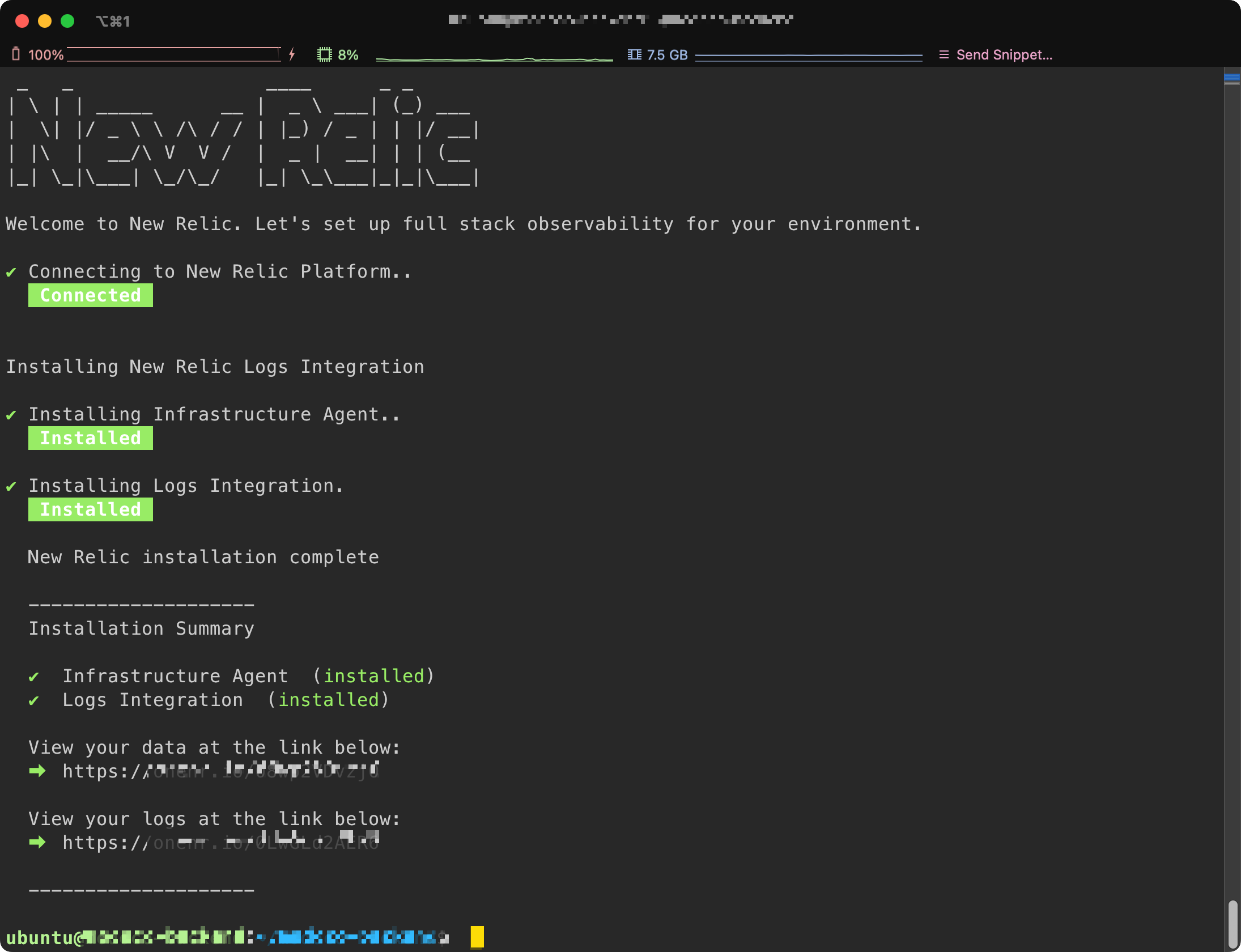The image size is (1241, 952).
Task: Click the green arrow beside data link
Action: 37,771
